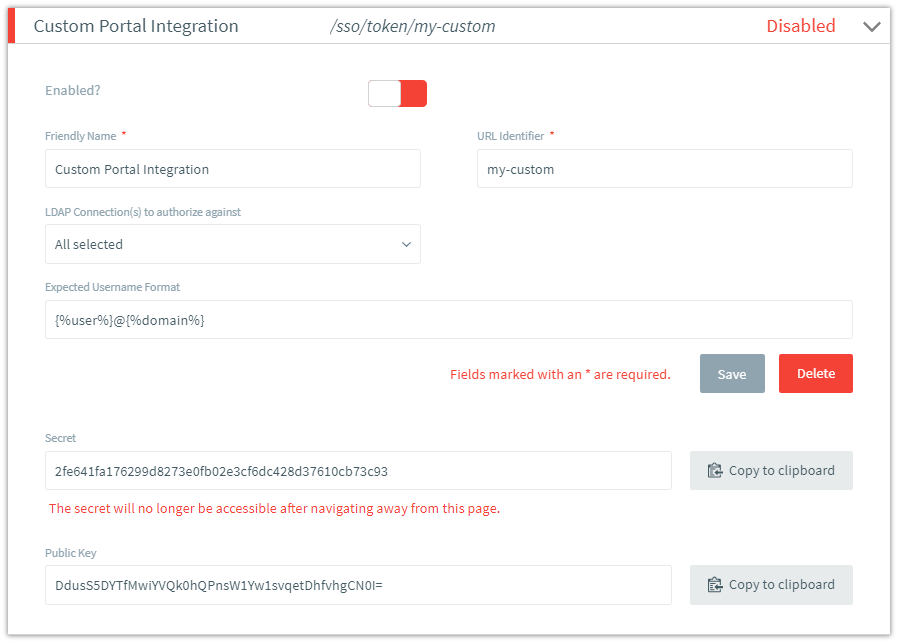Open the LDAP Connection(s) dropdown

[232, 244]
